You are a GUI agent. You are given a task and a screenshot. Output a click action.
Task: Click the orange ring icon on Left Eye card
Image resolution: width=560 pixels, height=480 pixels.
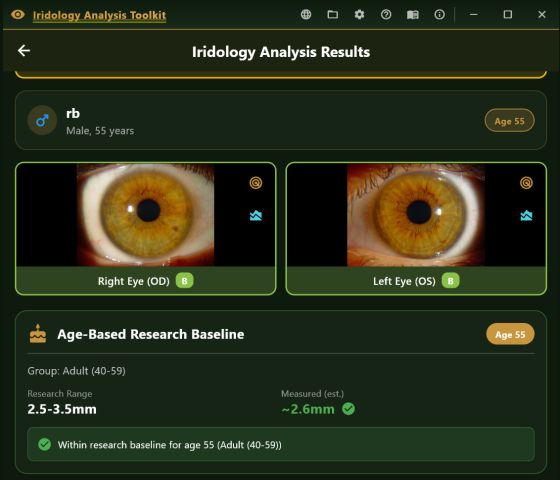click(526, 183)
